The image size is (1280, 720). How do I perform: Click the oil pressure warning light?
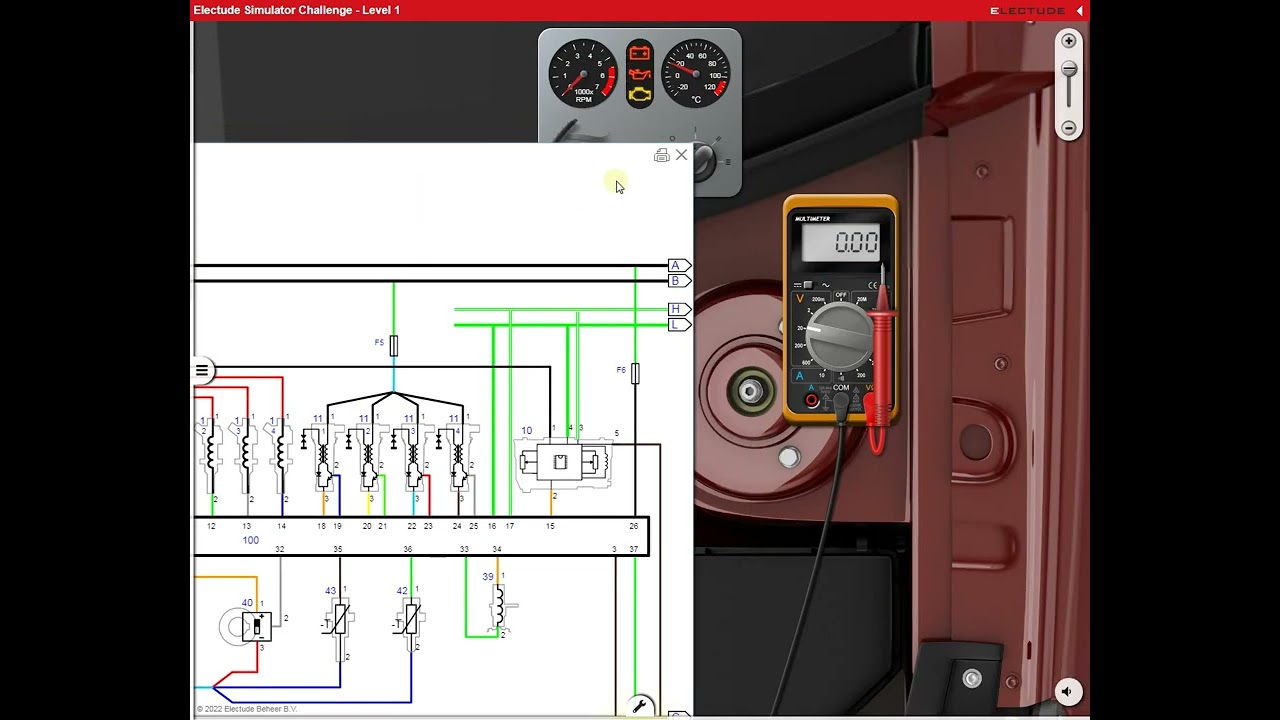tap(639, 74)
